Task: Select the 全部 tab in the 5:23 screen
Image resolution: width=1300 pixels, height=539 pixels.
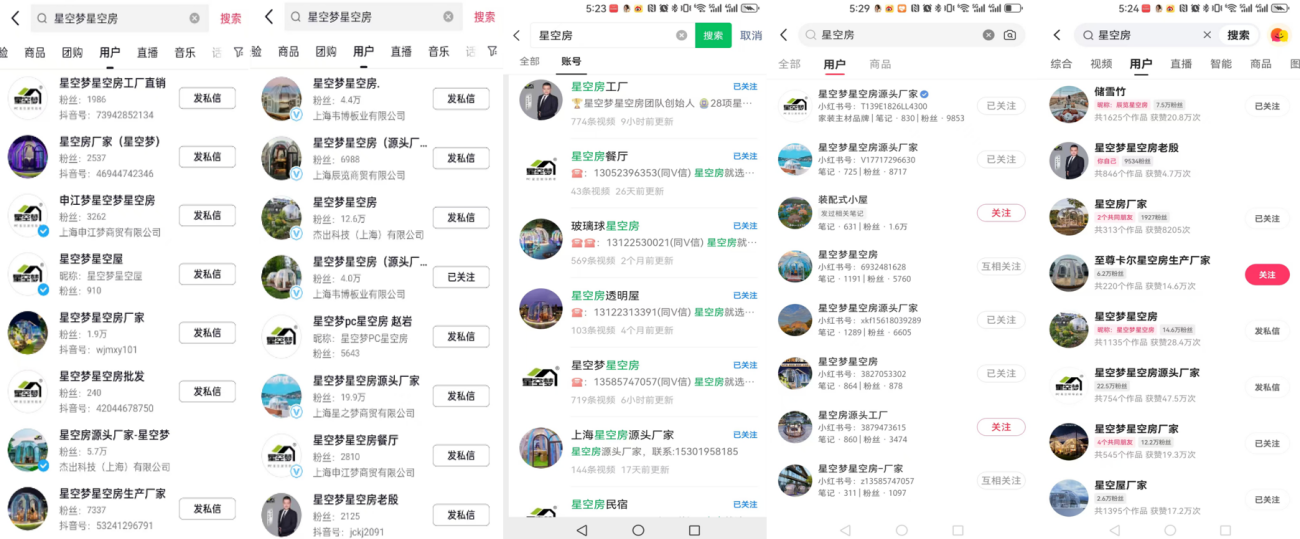Action: (529, 62)
